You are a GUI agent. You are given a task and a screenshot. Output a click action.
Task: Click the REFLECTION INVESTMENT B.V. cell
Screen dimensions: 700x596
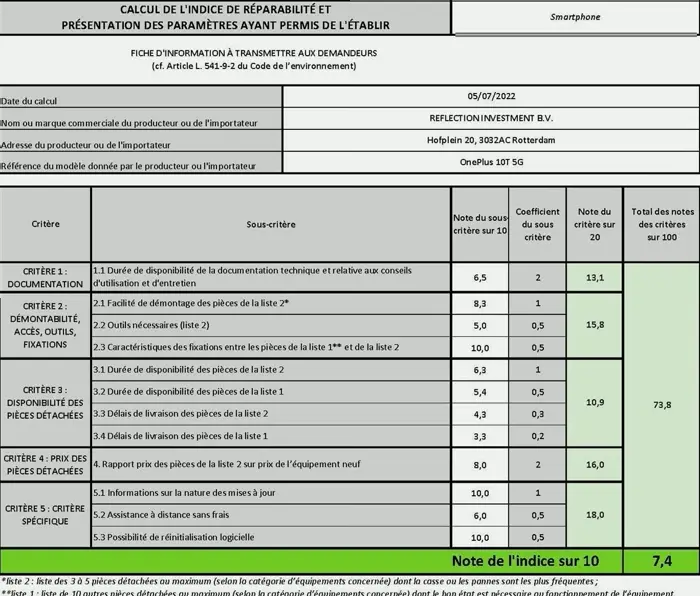pos(491,118)
